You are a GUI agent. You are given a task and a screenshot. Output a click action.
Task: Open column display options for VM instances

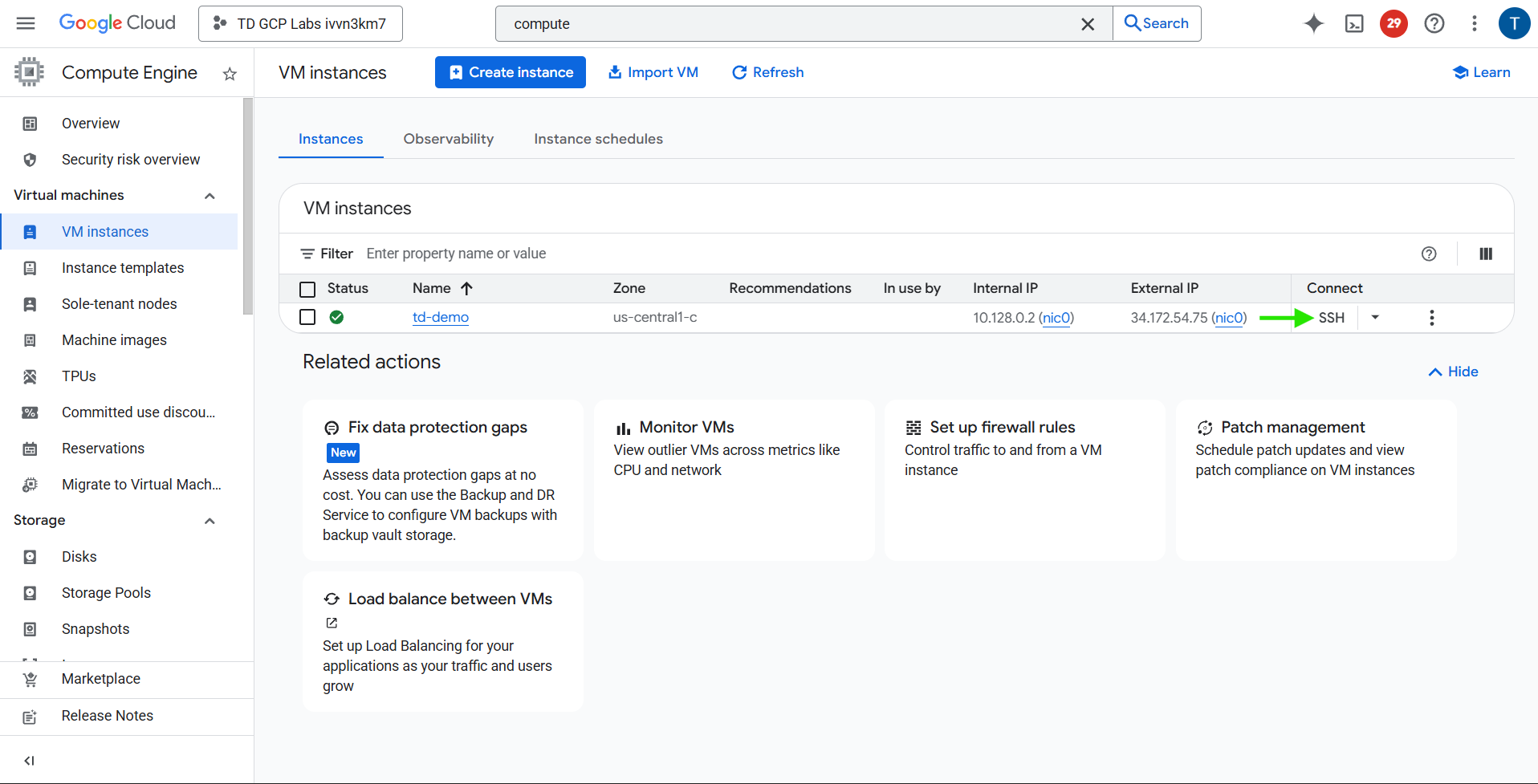click(x=1485, y=254)
